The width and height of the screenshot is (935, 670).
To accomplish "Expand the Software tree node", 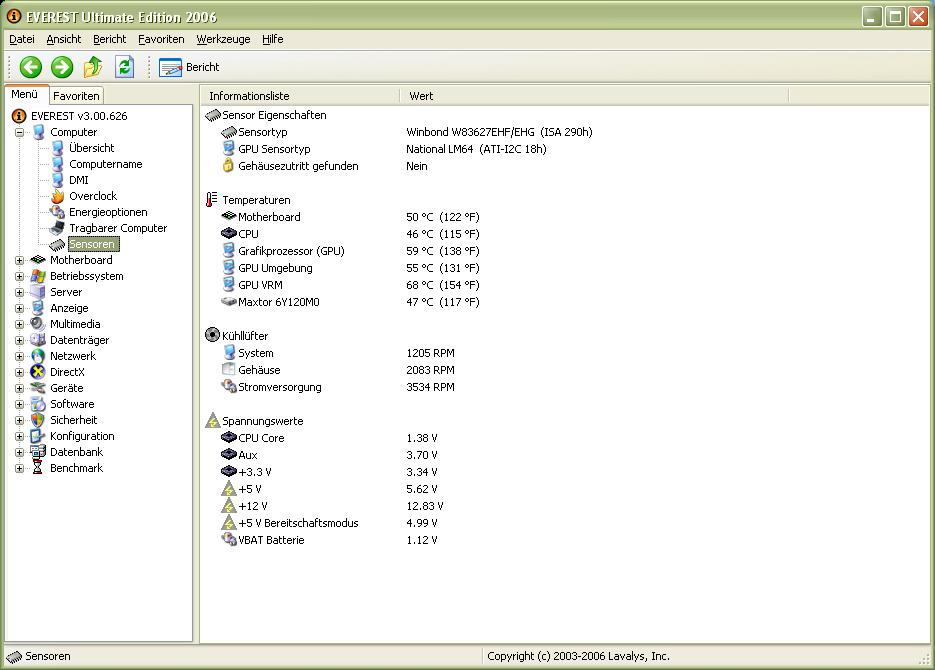I will [20, 404].
